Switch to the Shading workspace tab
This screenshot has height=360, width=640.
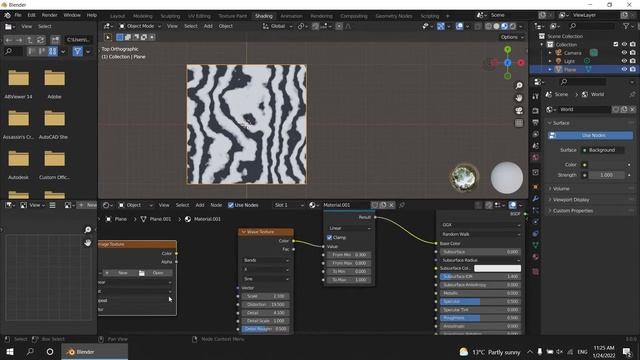pos(264,16)
